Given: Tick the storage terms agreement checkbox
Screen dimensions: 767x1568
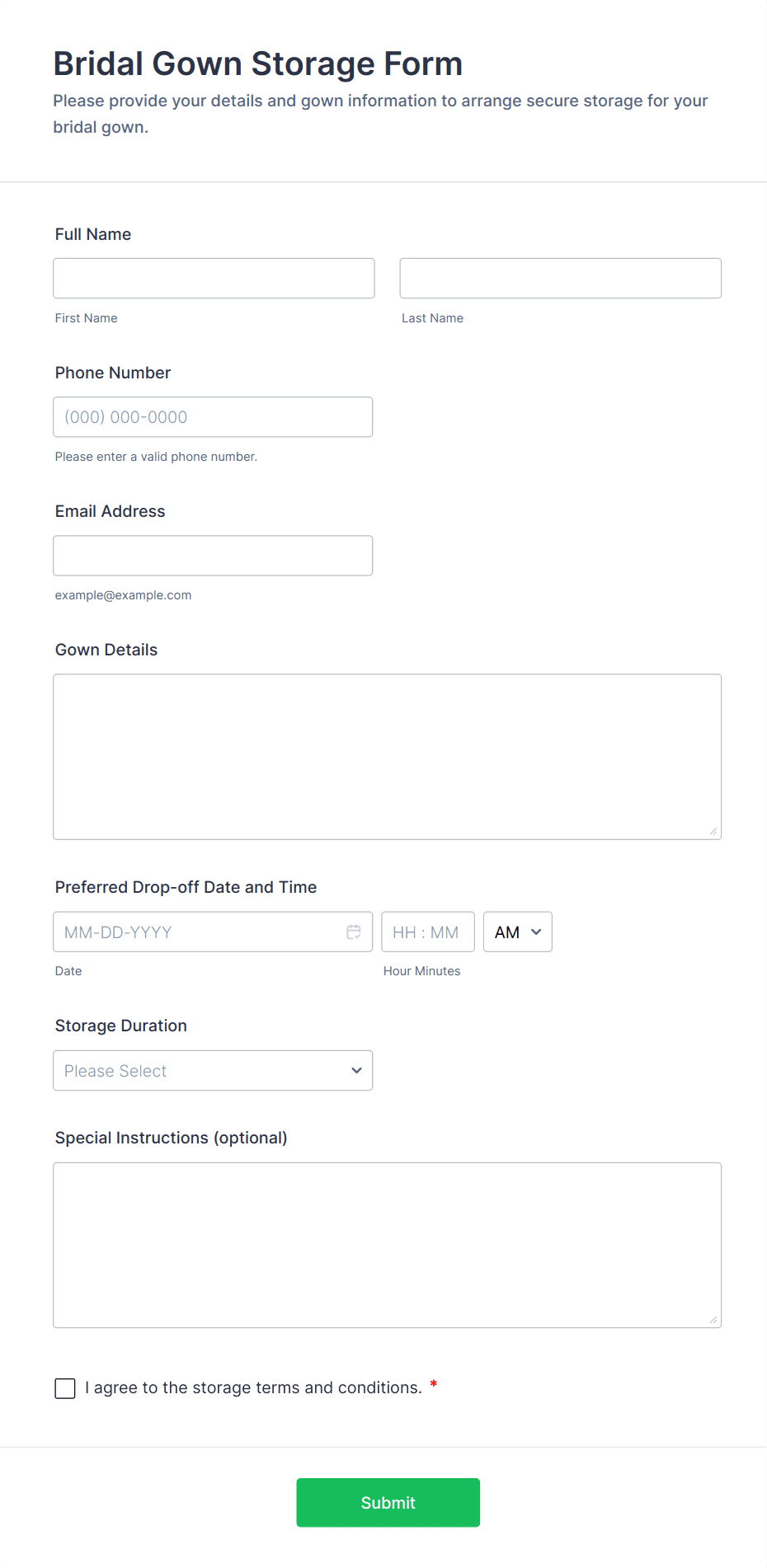Looking at the screenshot, I should (65, 1388).
